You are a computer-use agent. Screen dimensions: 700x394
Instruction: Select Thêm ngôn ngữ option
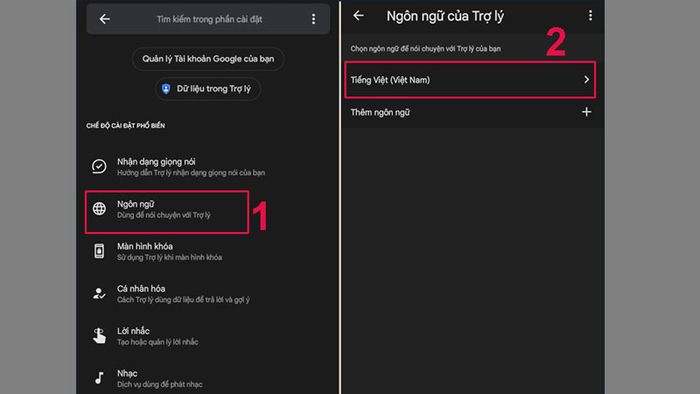pyautogui.click(x=470, y=112)
